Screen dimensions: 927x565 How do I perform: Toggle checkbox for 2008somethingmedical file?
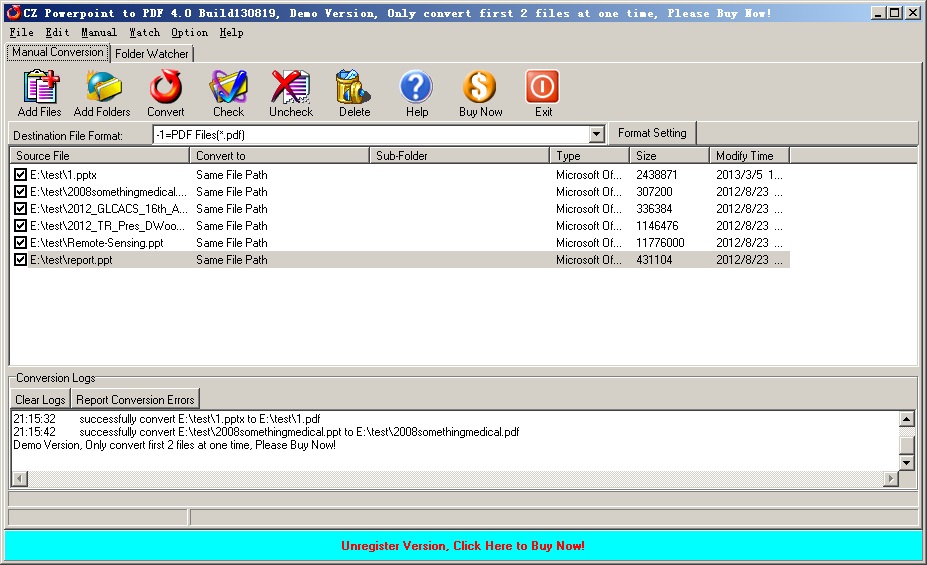(x=20, y=191)
